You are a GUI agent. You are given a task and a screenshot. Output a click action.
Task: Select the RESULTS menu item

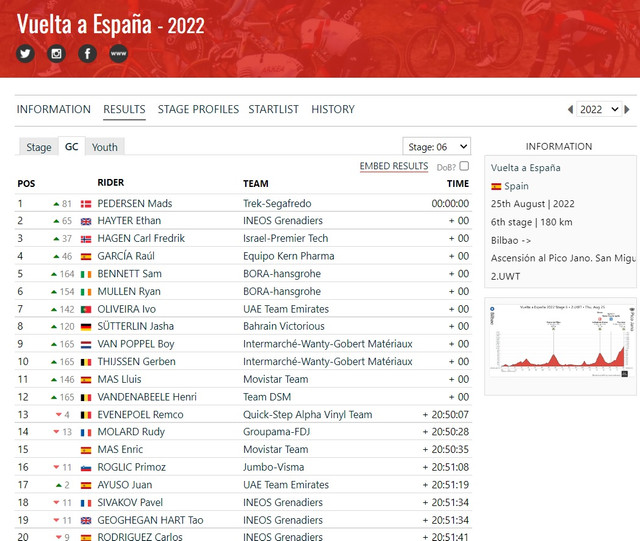pyautogui.click(x=124, y=109)
